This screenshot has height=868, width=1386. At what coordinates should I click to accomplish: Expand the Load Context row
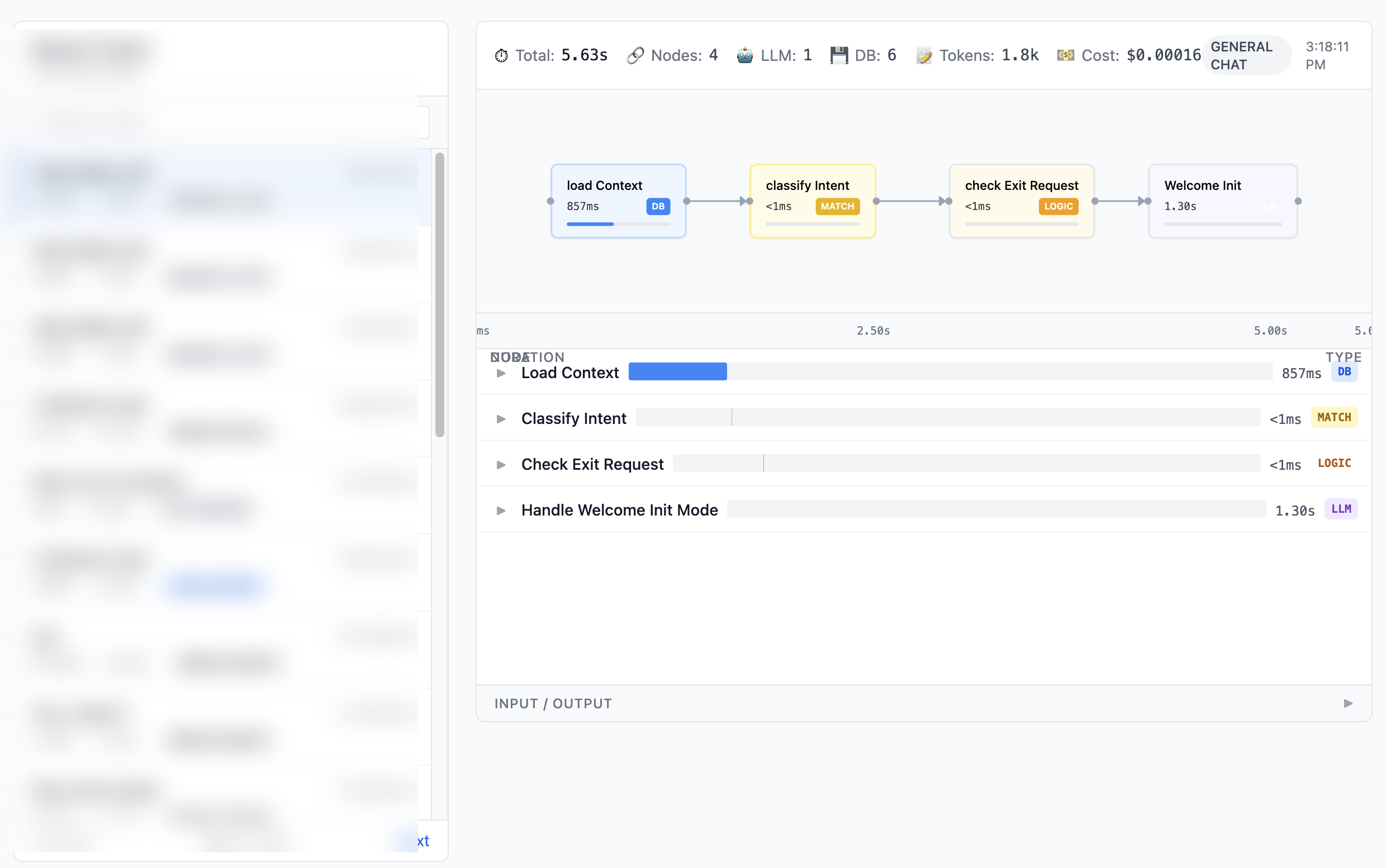click(x=501, y=373)
